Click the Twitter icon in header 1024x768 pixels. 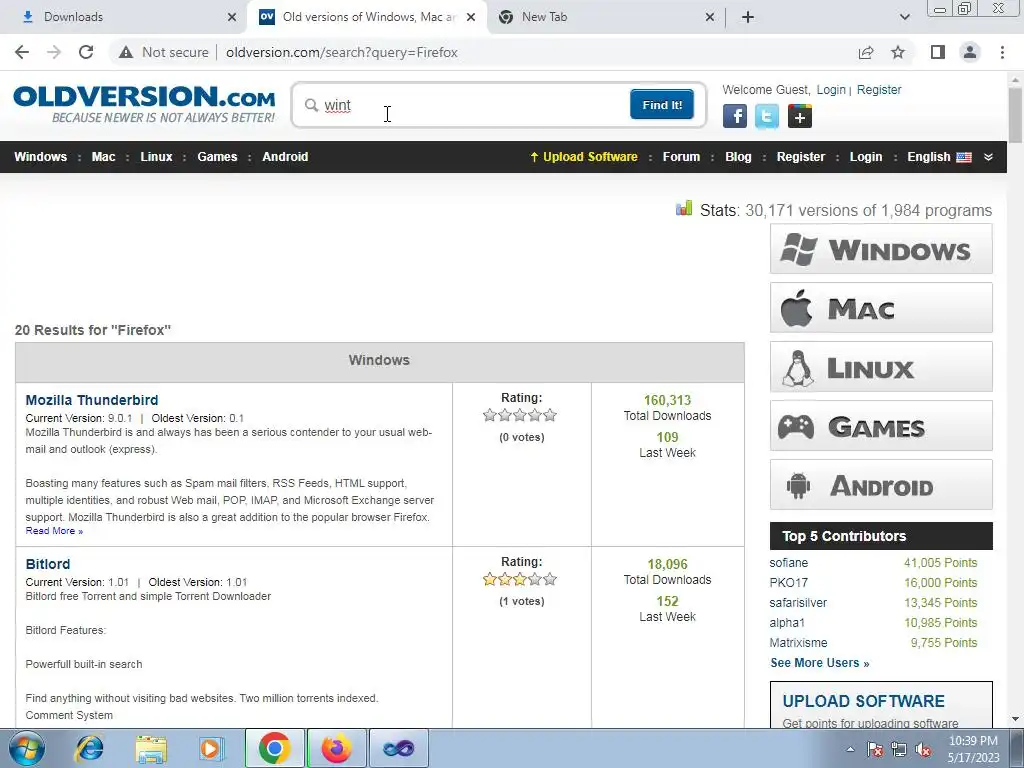click(767, 116)
